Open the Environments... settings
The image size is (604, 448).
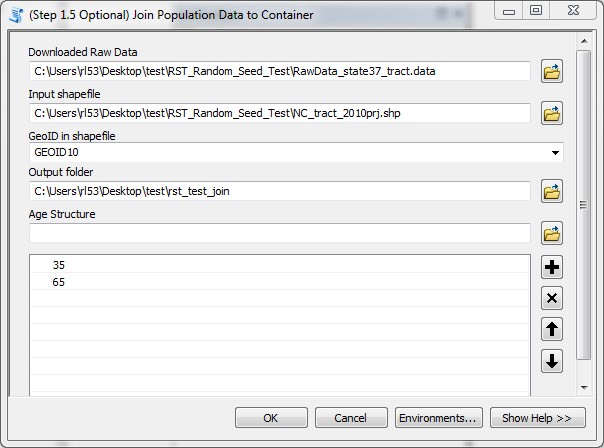point(439,417)
